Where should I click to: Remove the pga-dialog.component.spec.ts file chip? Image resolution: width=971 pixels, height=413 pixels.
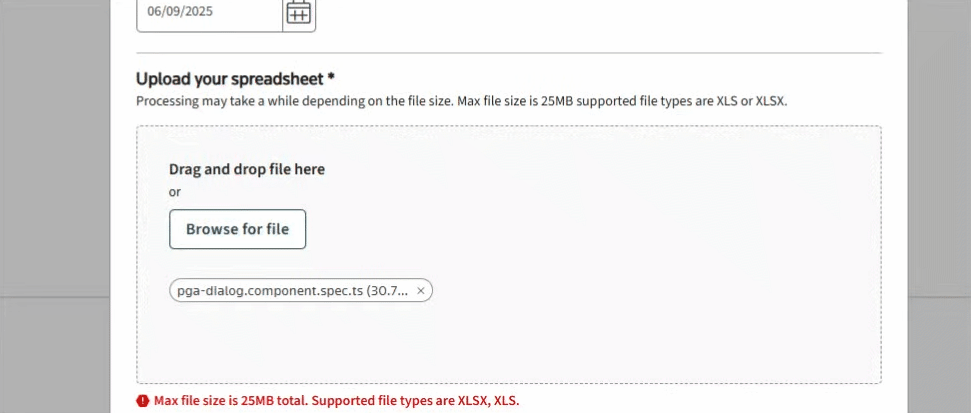point(421,291)
